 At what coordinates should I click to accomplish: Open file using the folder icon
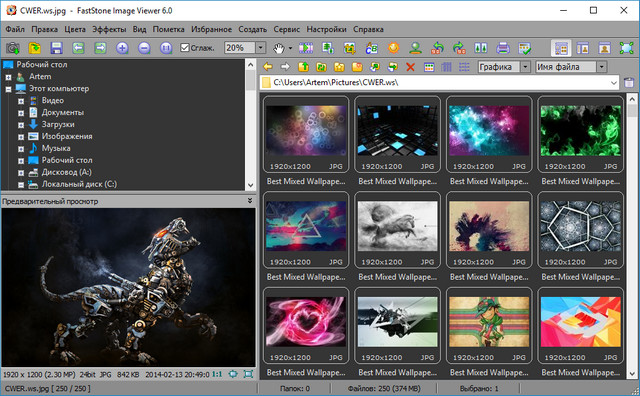(35, 48)
